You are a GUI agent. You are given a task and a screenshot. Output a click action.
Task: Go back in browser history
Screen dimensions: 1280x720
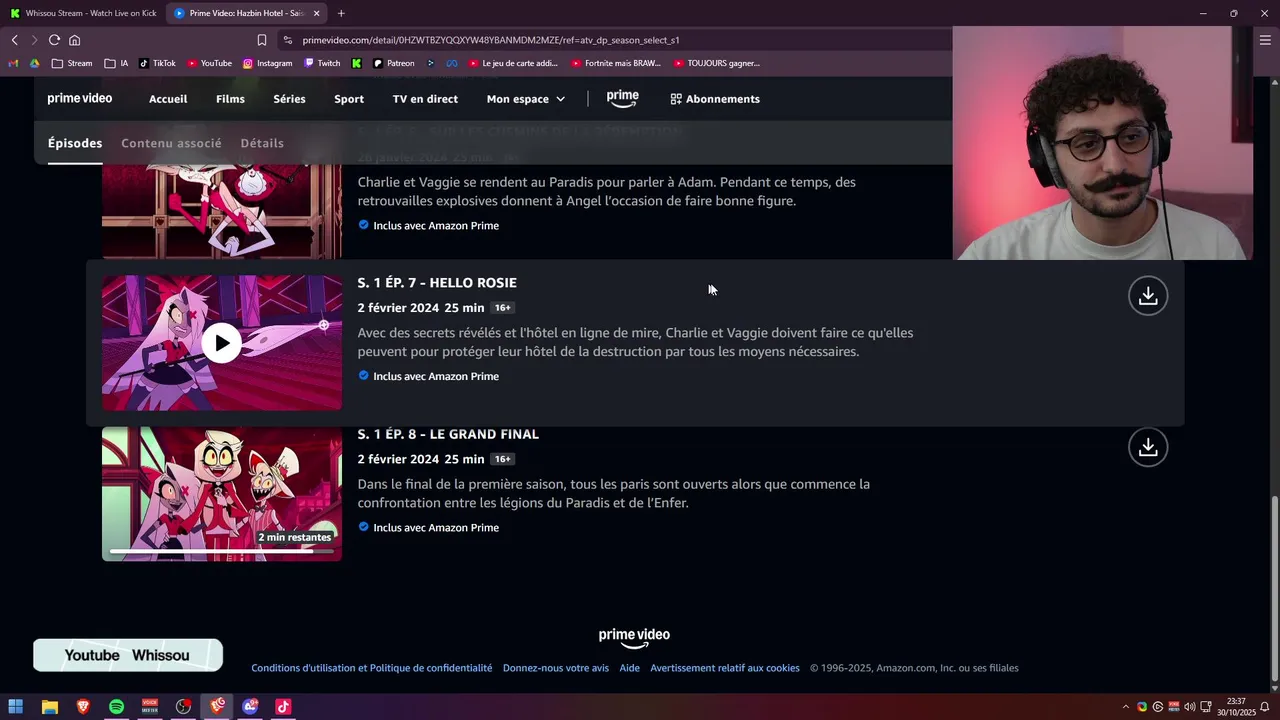[x=14, y=40]
